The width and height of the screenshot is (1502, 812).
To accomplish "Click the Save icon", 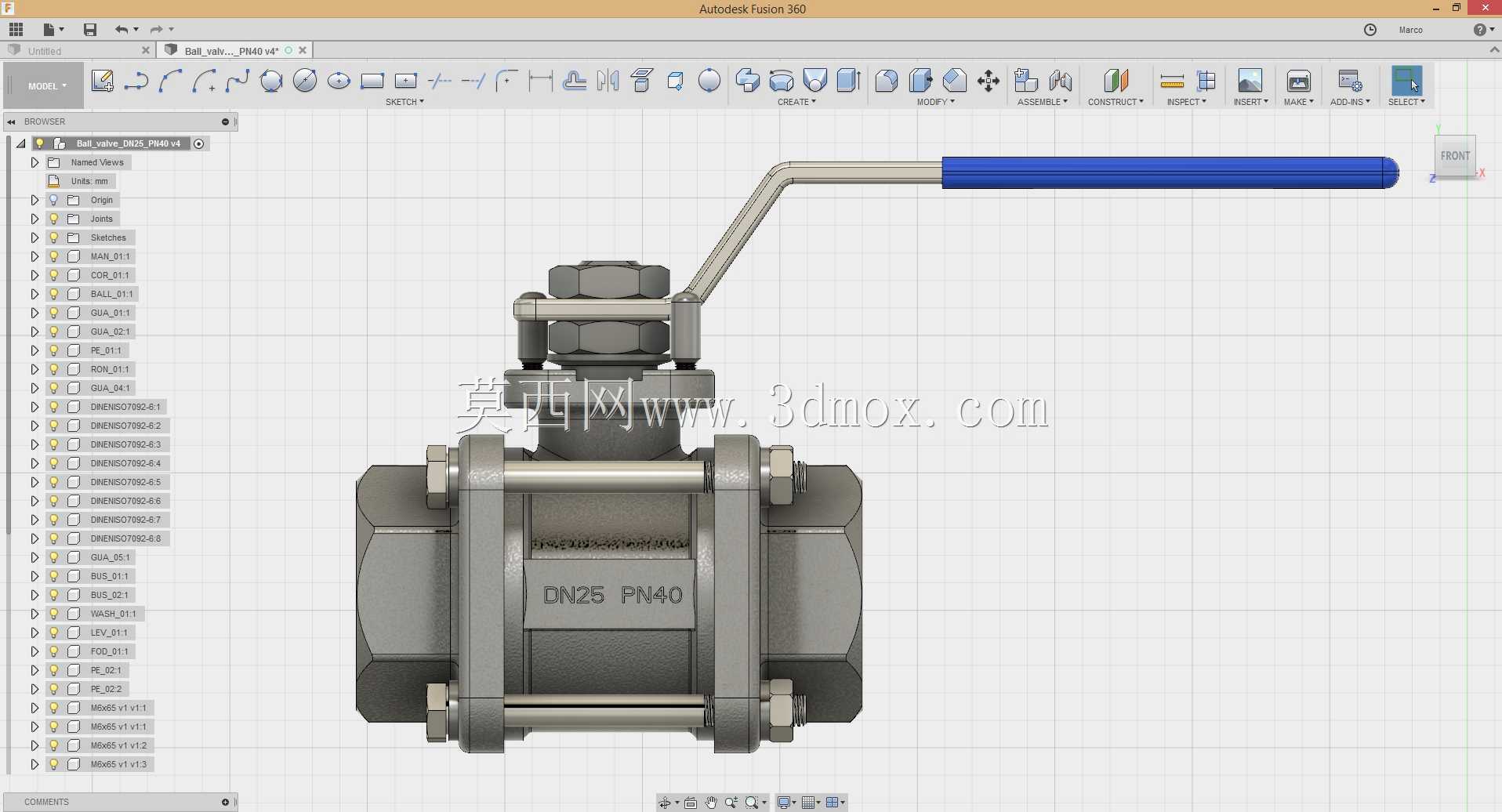I will pyautogui.click(x=90, y=30).
